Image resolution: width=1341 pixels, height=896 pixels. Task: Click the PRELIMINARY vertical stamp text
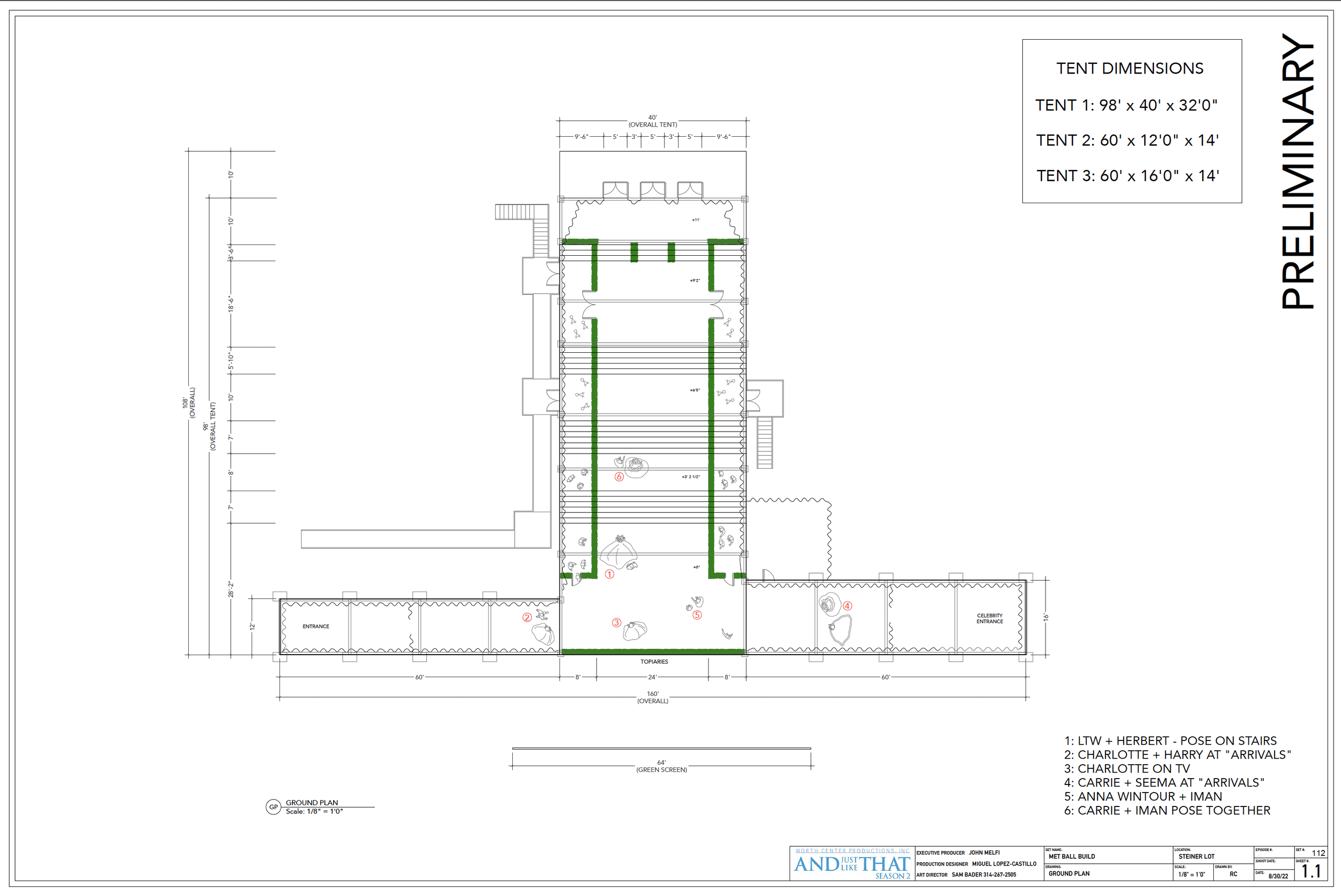(1298, 172)
